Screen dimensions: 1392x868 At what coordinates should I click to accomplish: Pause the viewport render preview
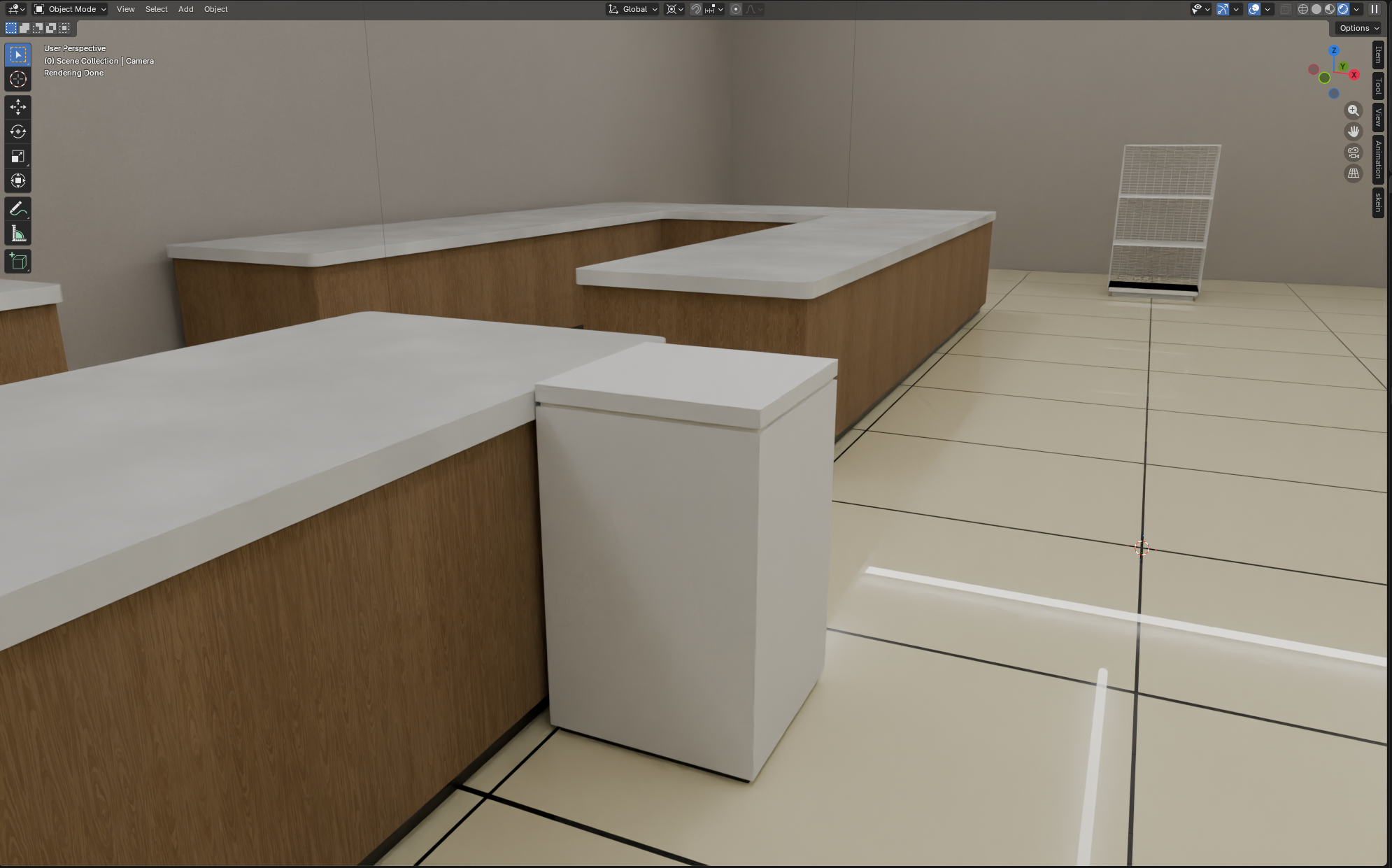click(x=1375, y=9)
